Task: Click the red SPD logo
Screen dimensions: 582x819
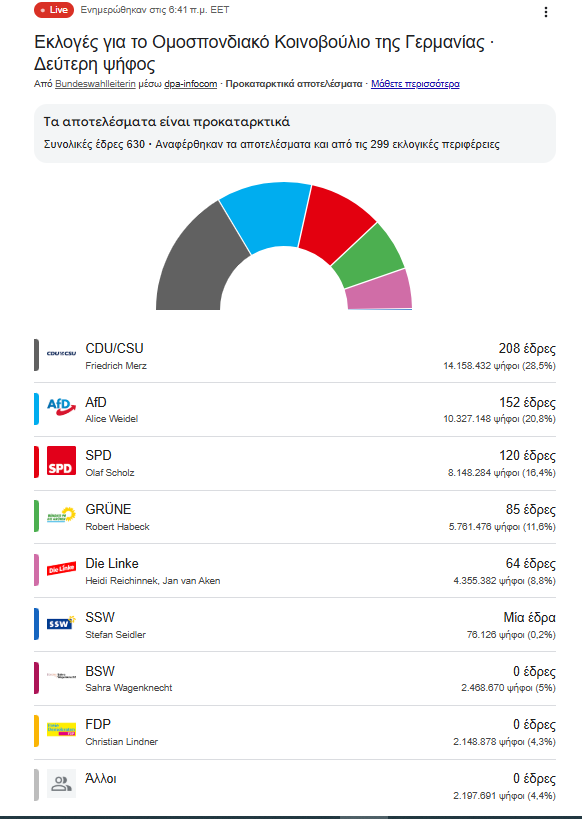Action: click(x=61, y=461)
